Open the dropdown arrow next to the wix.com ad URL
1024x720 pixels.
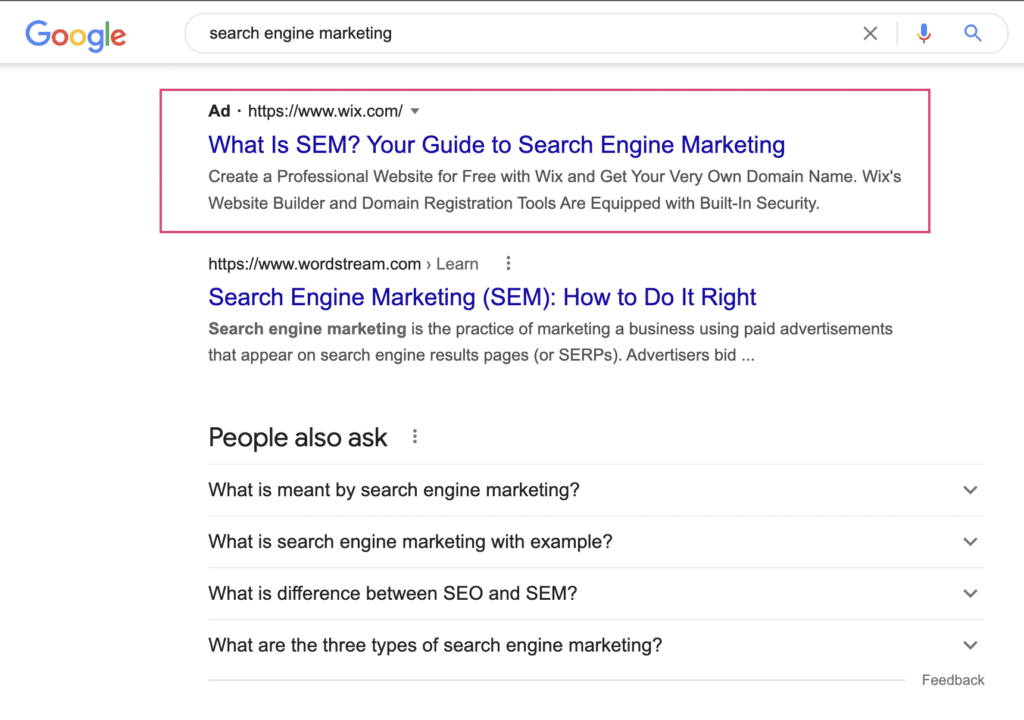tap(416, 111)
